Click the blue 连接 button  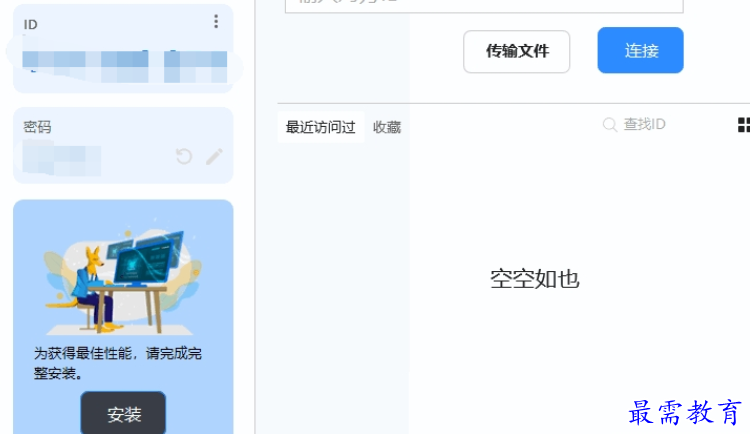(x=640, y=50)
